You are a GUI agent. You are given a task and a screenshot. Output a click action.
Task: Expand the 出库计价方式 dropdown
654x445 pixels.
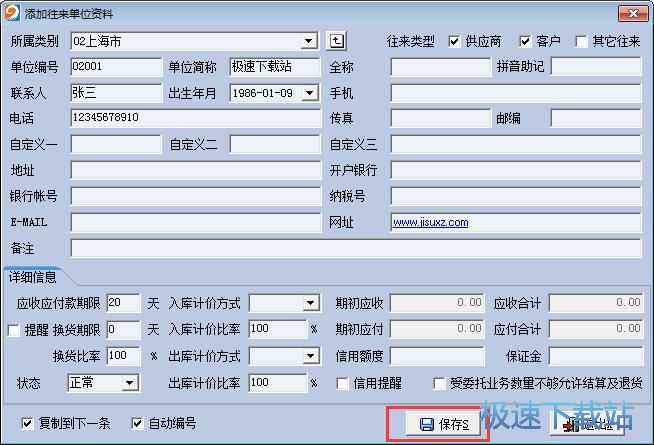pos(311,356)
